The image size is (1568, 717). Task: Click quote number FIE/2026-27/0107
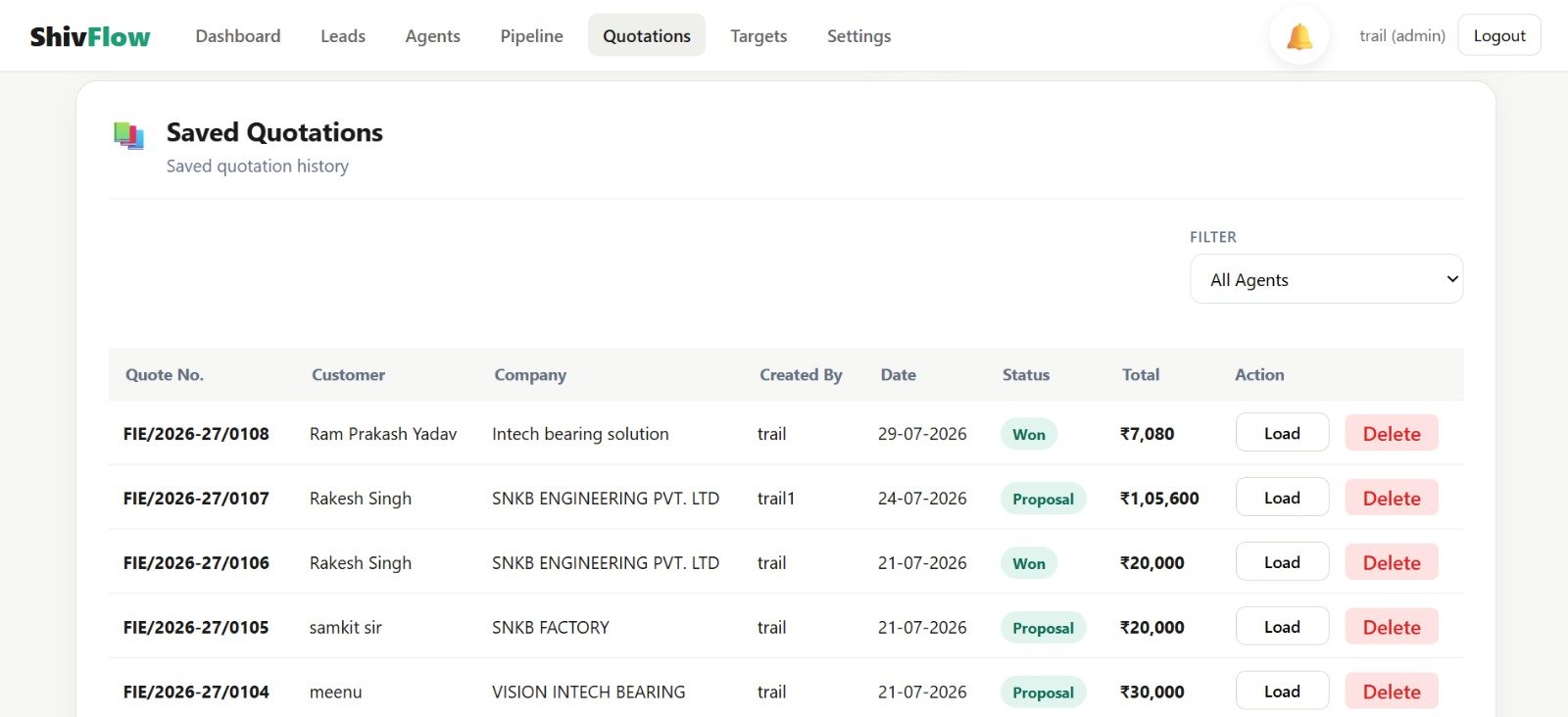point(196,499)
